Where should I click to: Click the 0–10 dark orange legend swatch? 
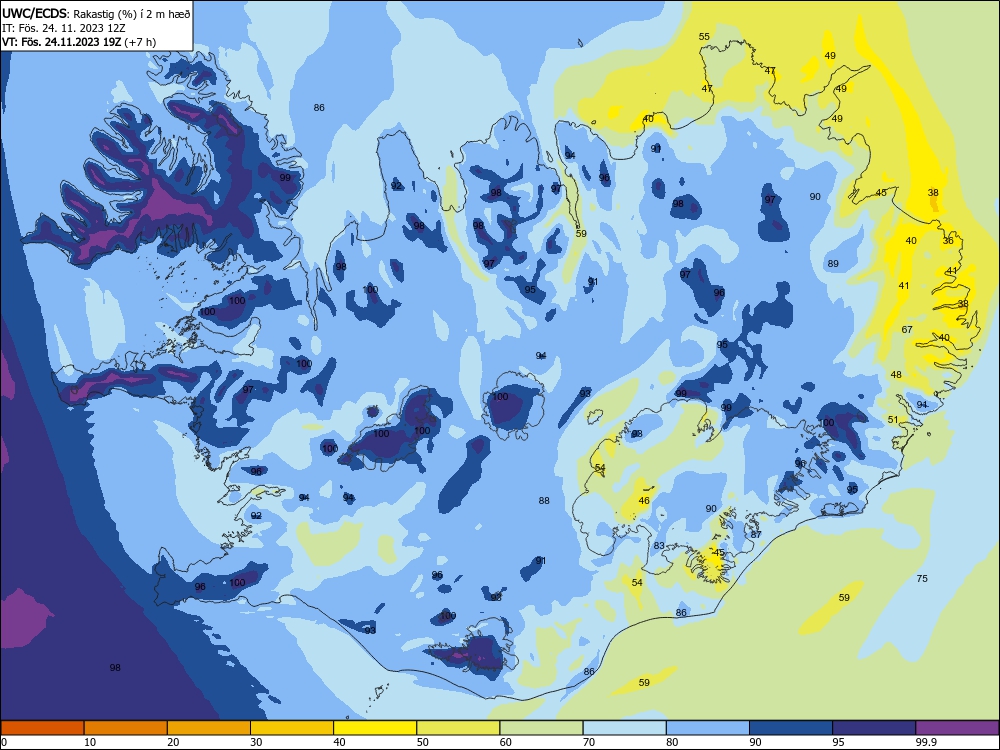point(42,728)
